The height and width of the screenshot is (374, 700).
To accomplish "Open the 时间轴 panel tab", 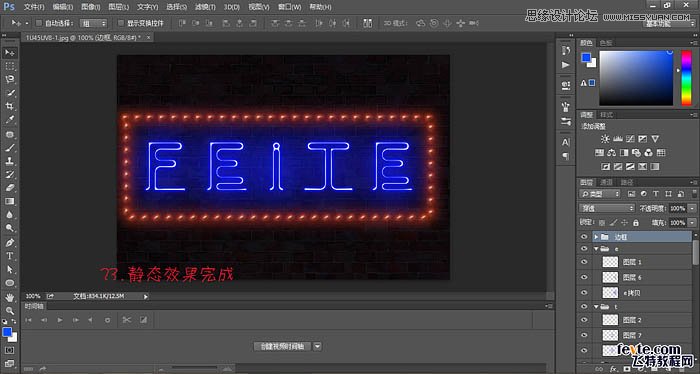I will coord(34,306).
